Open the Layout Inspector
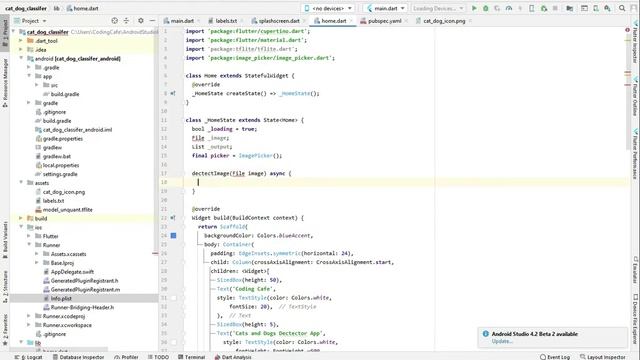 (603, 357)
